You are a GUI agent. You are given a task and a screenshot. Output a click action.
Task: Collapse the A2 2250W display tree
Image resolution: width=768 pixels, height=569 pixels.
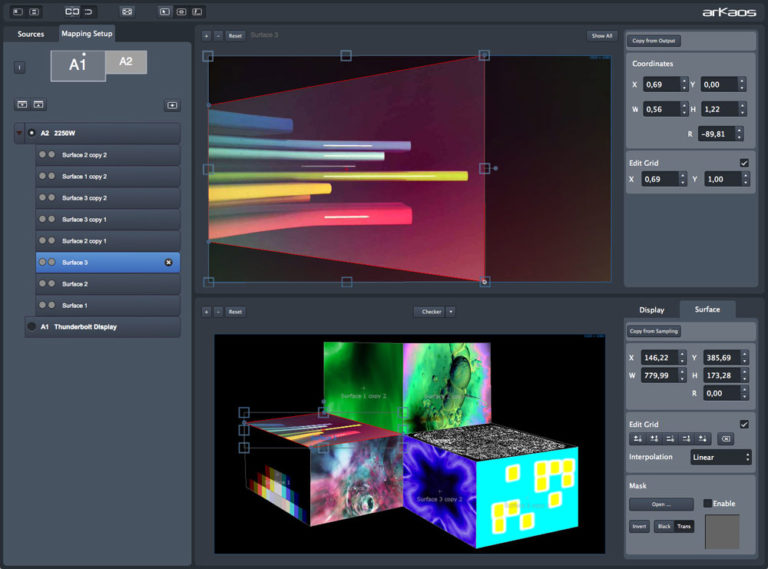tap(19, 133)
